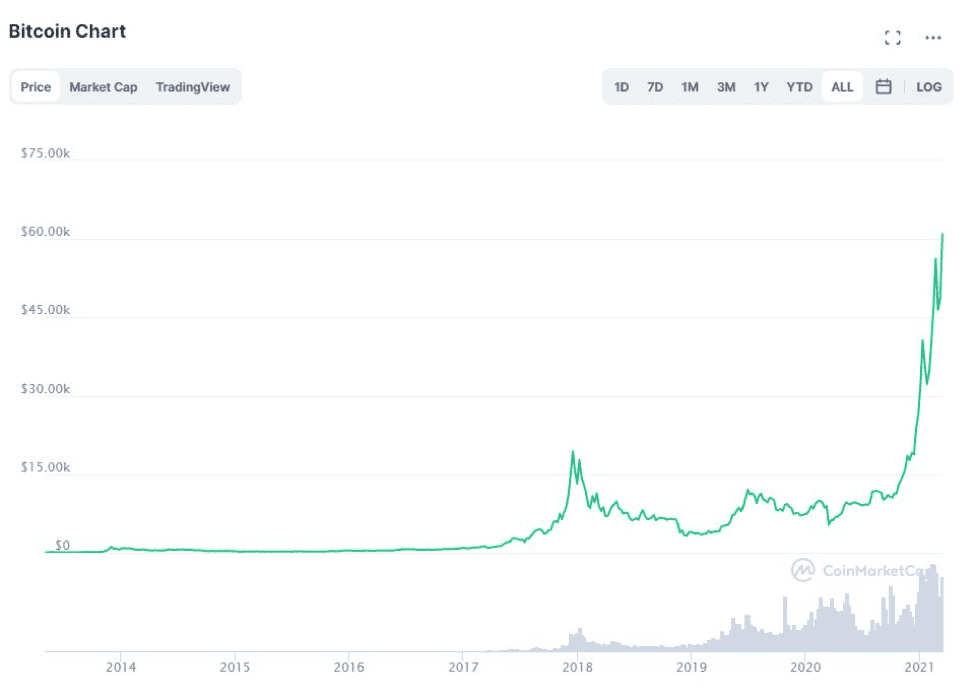
Task: Select the Price tab
Action: 35,87
